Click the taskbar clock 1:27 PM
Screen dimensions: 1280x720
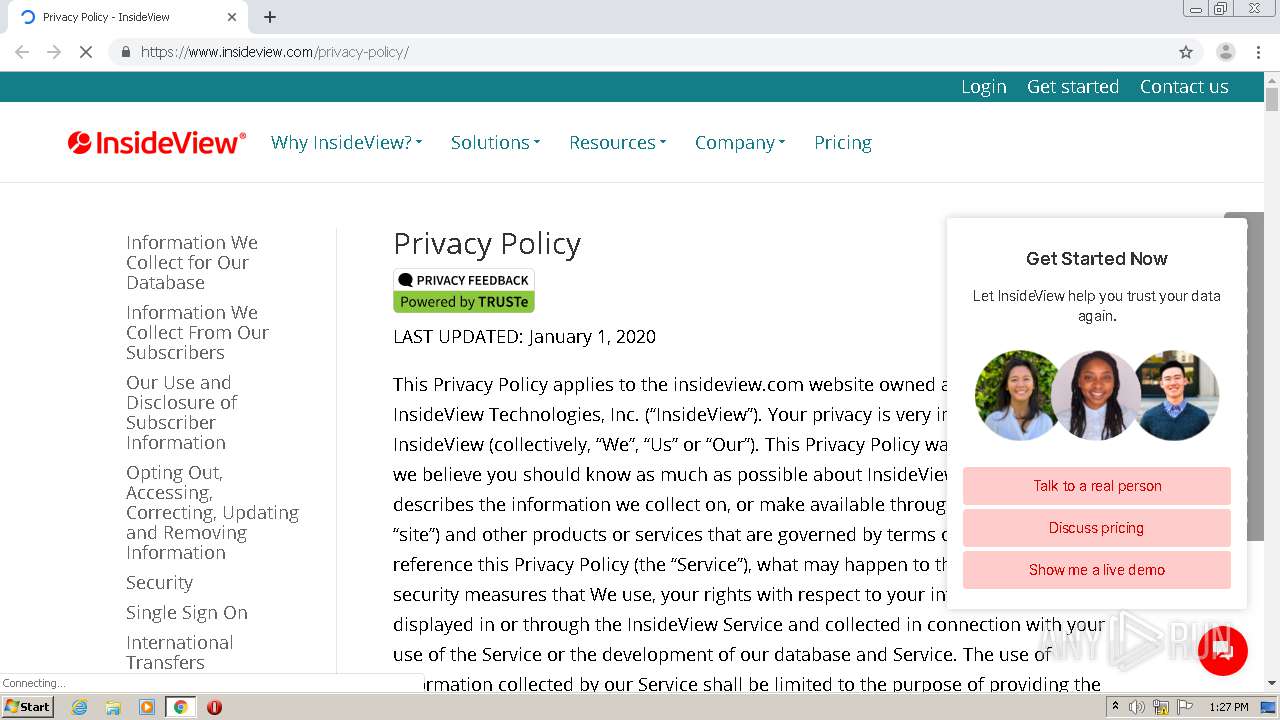(1228, 707)
